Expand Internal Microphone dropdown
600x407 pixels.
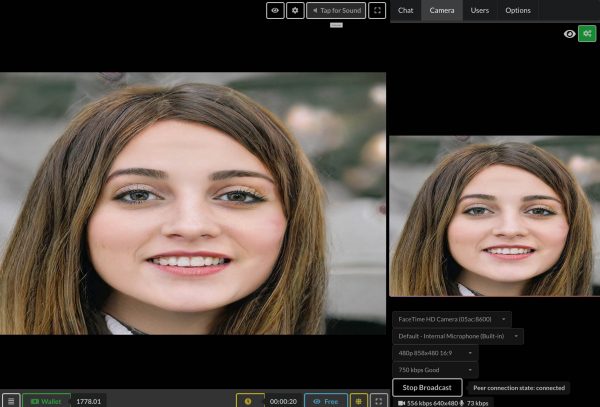(457, 336)
